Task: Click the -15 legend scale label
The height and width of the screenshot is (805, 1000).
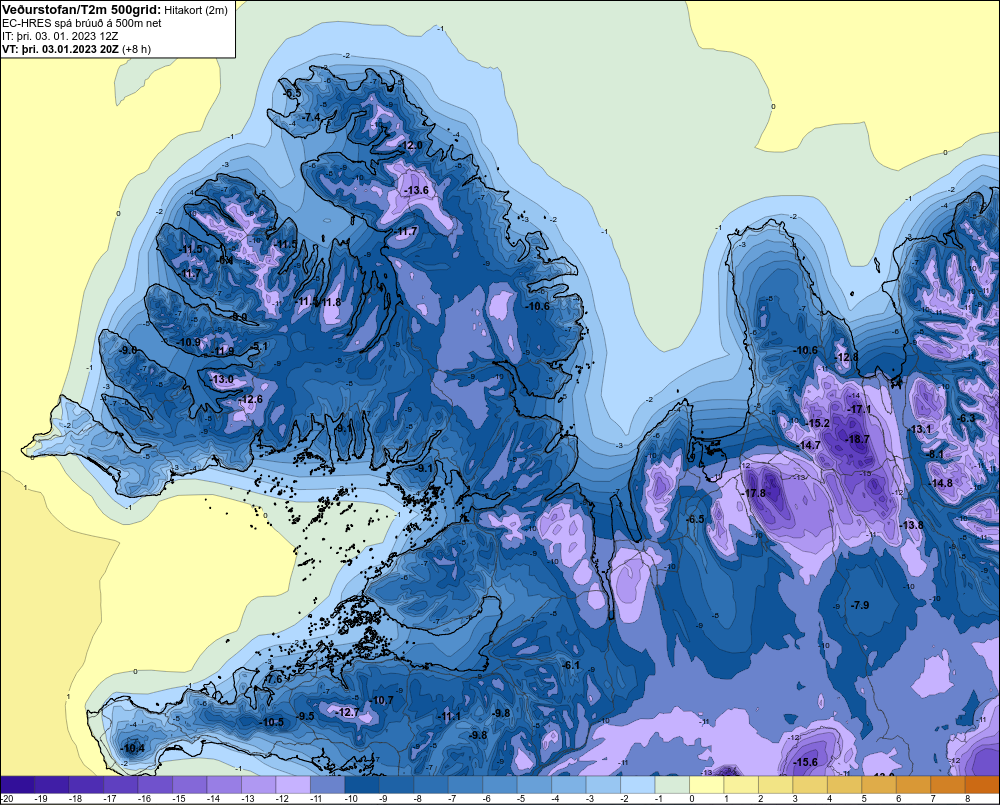Action: tap(179, 799)
